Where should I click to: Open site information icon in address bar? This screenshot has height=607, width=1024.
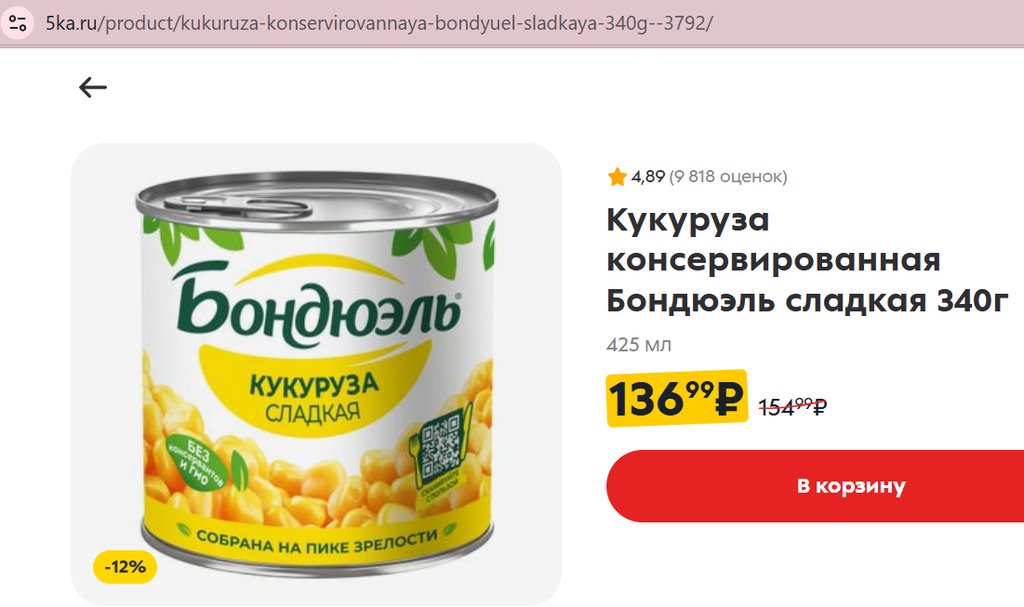click(18, 23)
